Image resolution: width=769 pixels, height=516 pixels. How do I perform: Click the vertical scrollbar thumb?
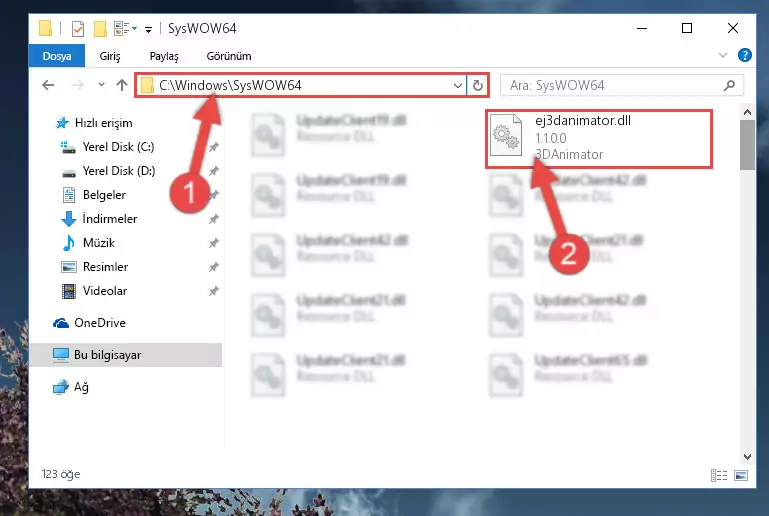747,145
